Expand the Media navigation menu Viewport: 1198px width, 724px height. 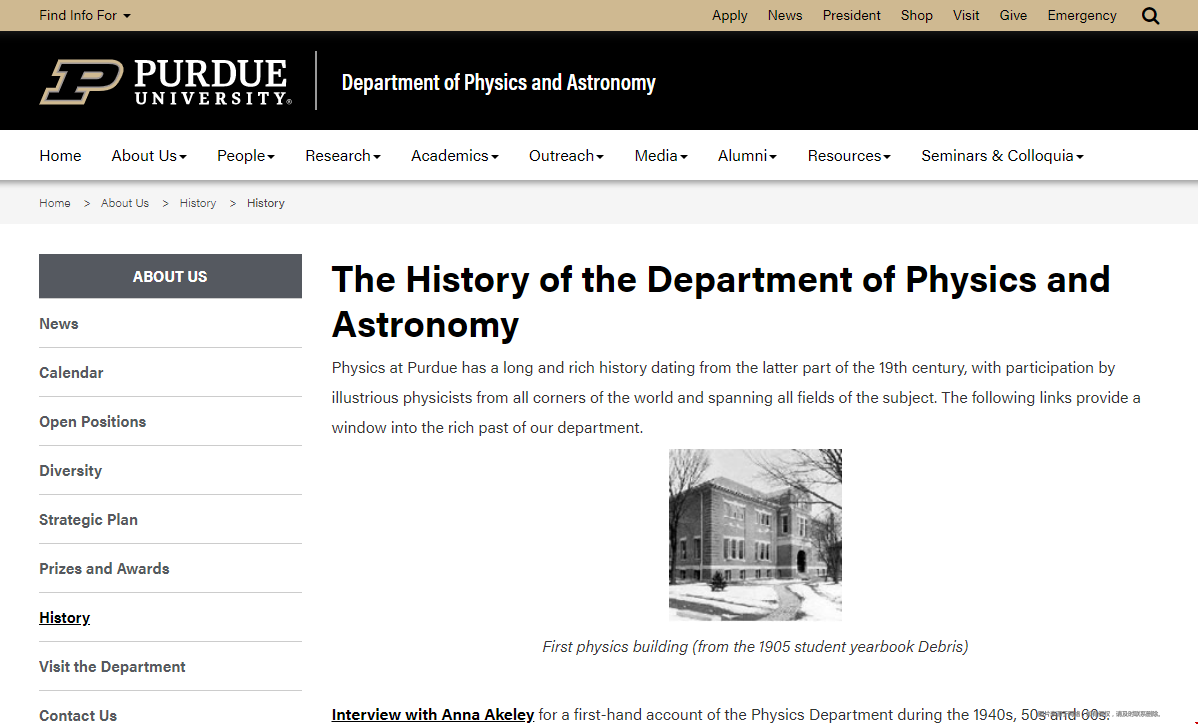661,156
